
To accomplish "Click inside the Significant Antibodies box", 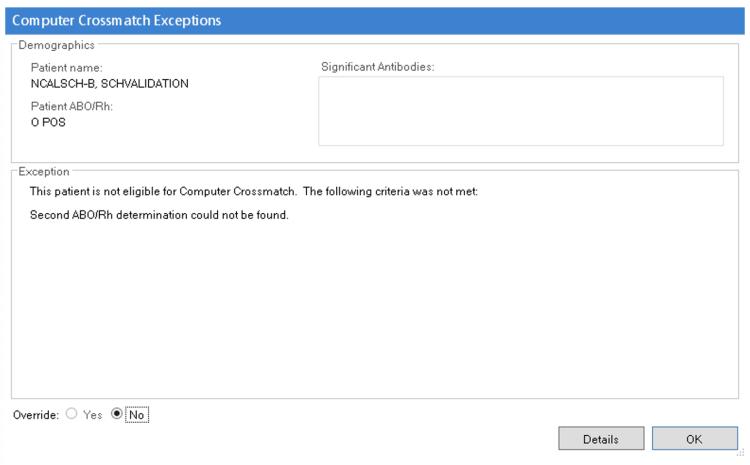I will click(x=520, y=111).
